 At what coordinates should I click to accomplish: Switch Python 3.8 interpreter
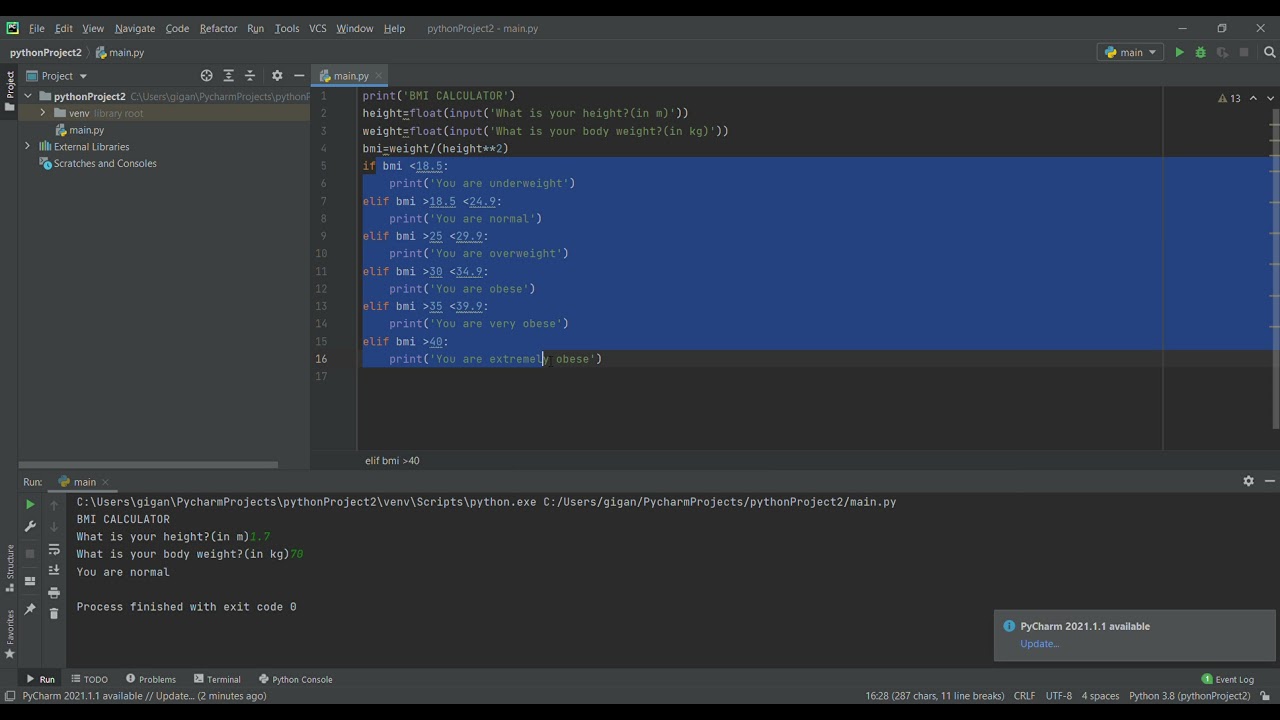click(1189, 696)
